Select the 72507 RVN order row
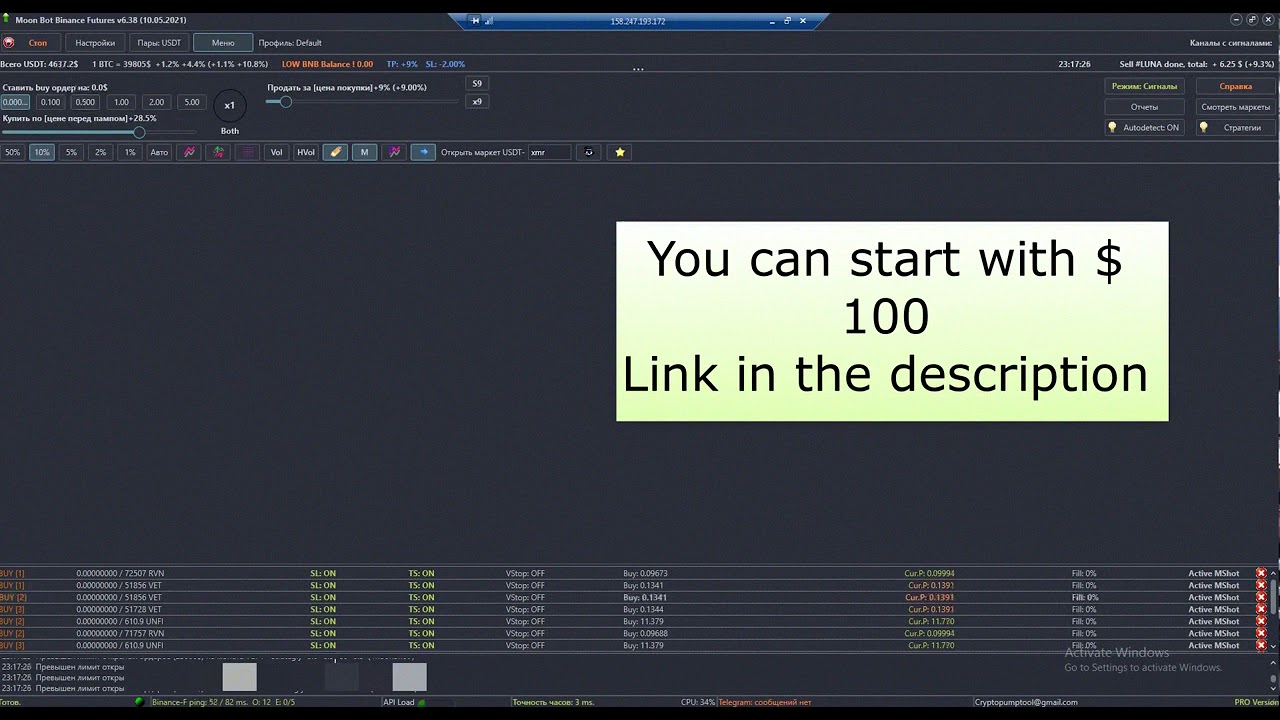The image size is (1280, 720). [632, 574]
